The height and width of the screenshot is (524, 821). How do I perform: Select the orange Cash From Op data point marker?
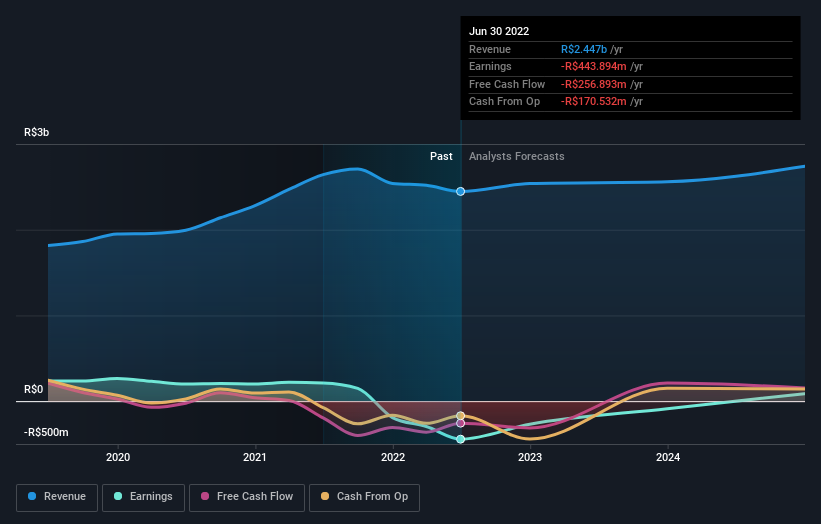(x=460, y=416)
